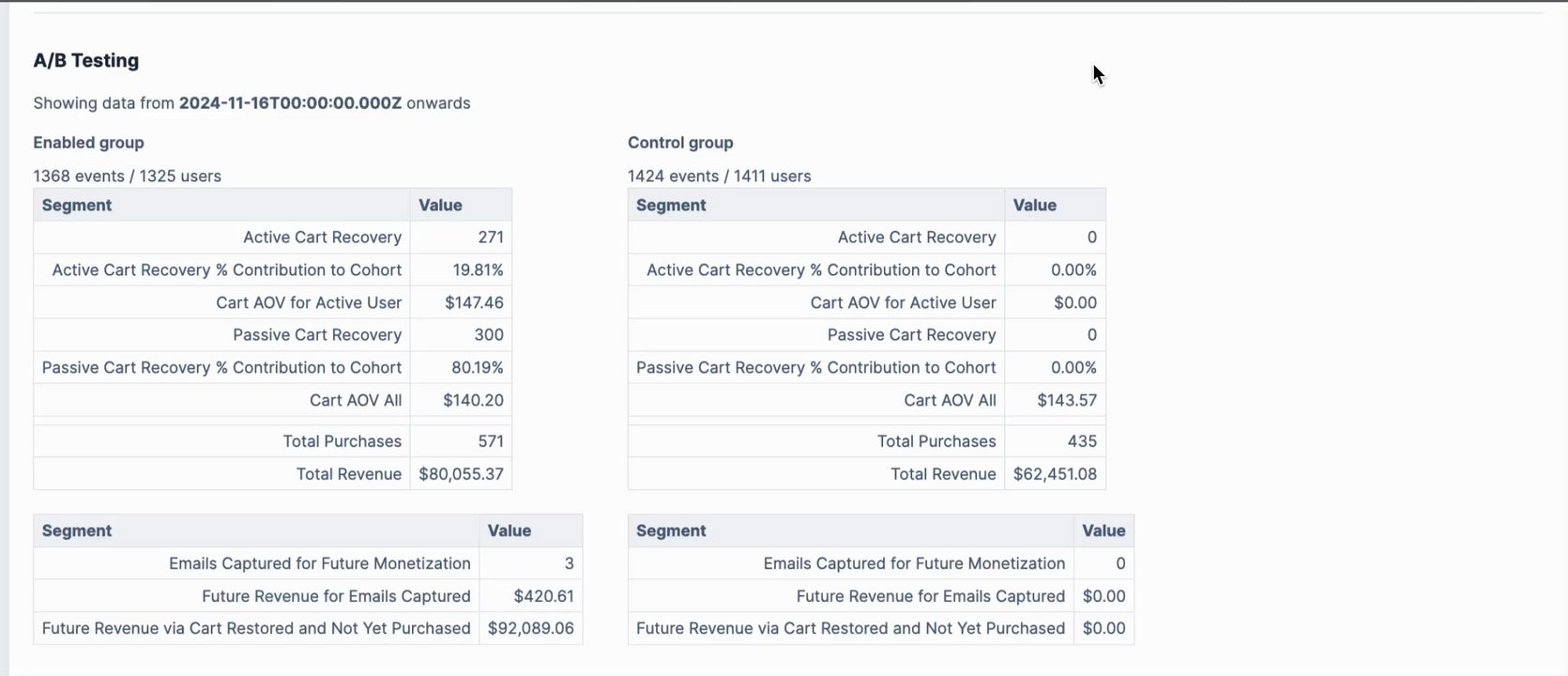The image size is (1568, 676).
Task: Select the $80,055.37 Total Revenue cell
Action: tap(461, 474)
